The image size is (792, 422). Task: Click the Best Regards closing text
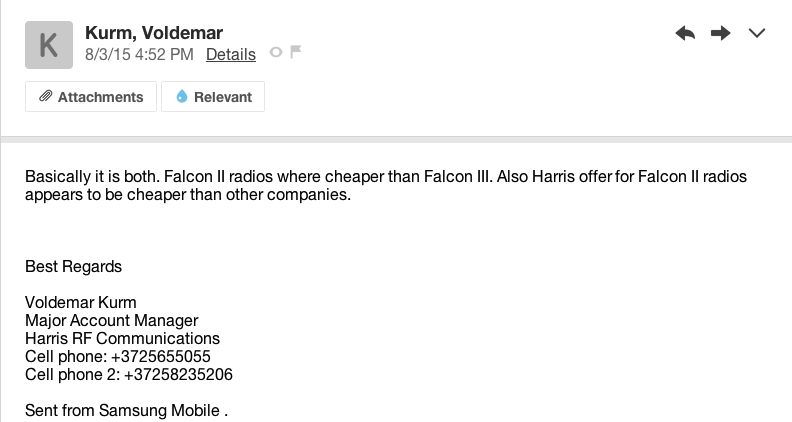coord(74,266)
